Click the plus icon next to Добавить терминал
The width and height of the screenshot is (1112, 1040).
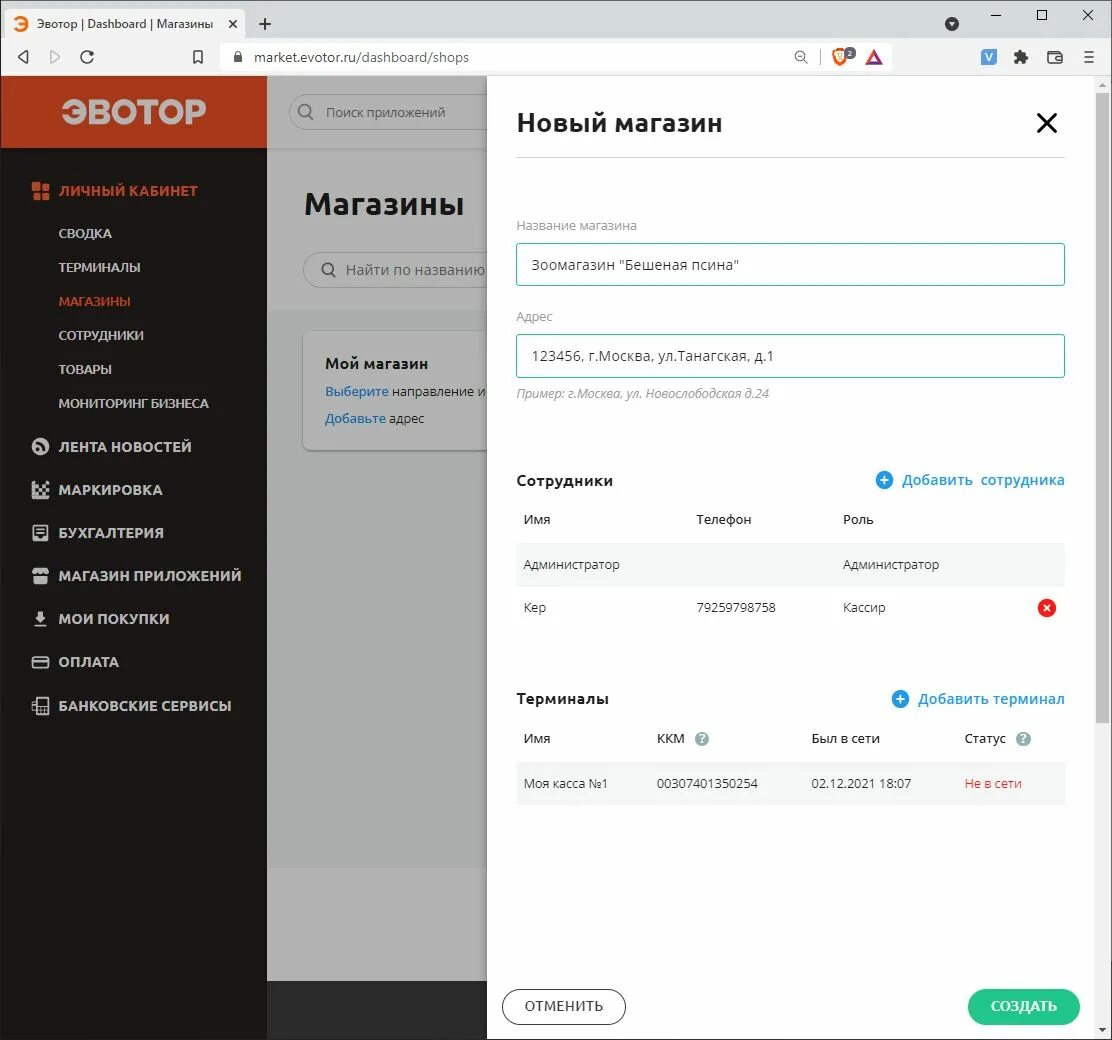[900, 699]
